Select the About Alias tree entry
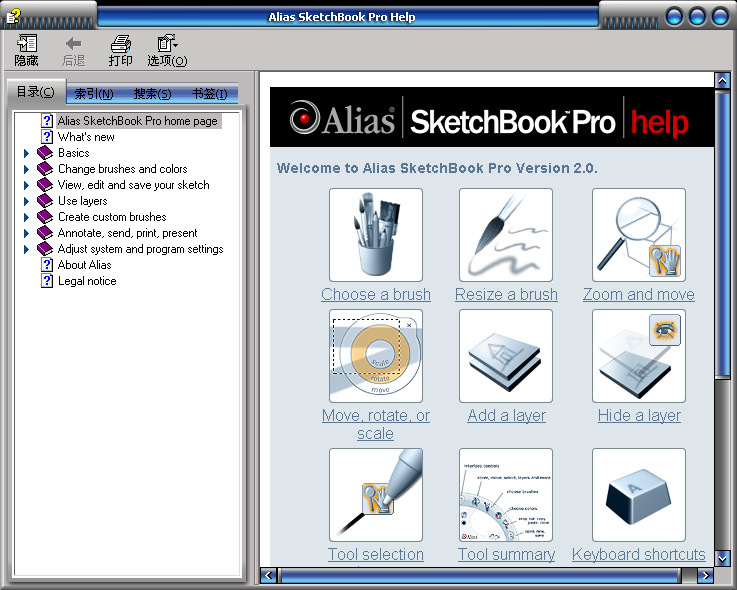737x590 pixels. (85, 265)
